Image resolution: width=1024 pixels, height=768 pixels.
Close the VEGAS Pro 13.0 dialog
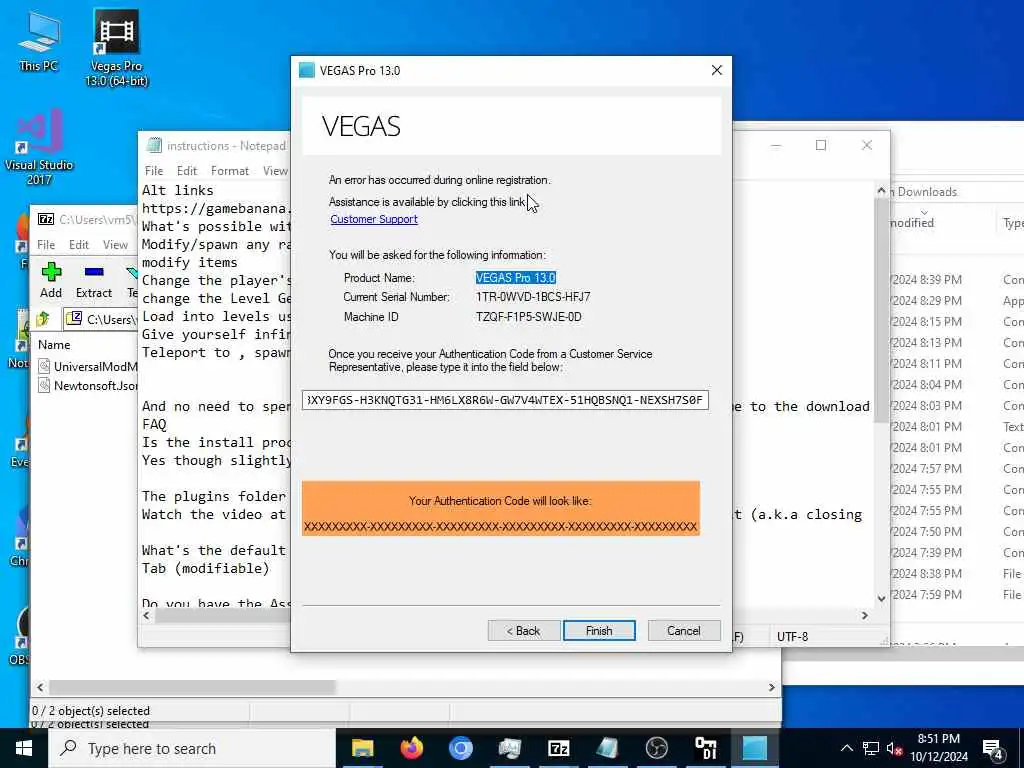[x=716, y=70]
